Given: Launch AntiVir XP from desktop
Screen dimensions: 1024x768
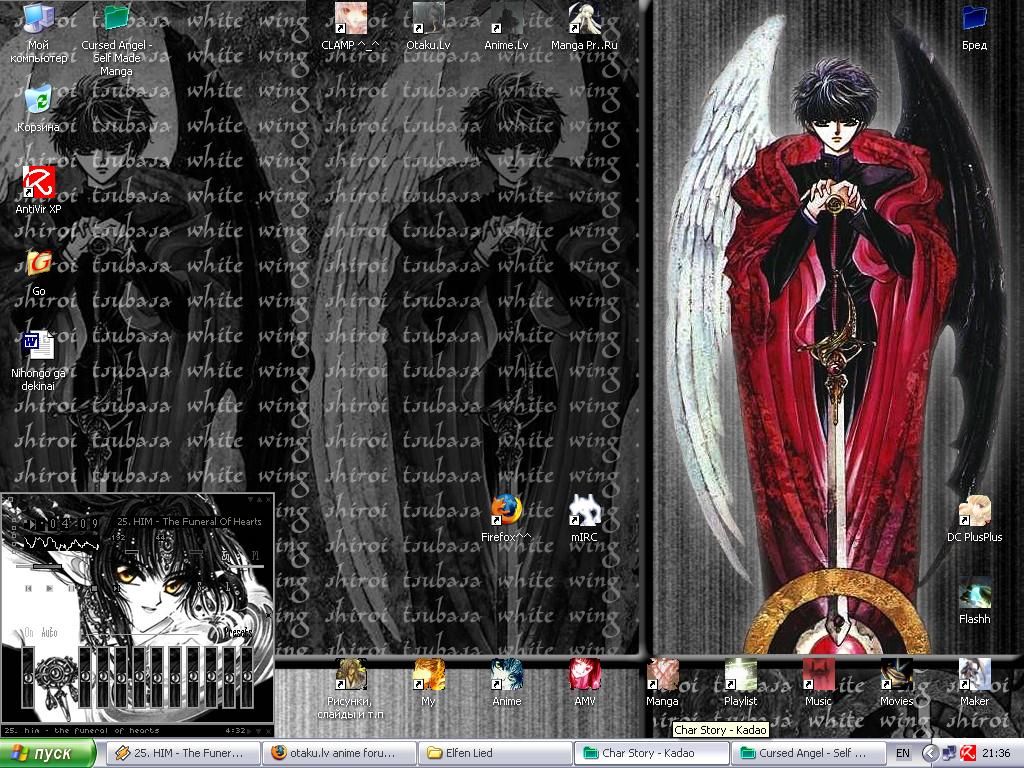Looking at the screenshot, I should [x=38, y=190].
